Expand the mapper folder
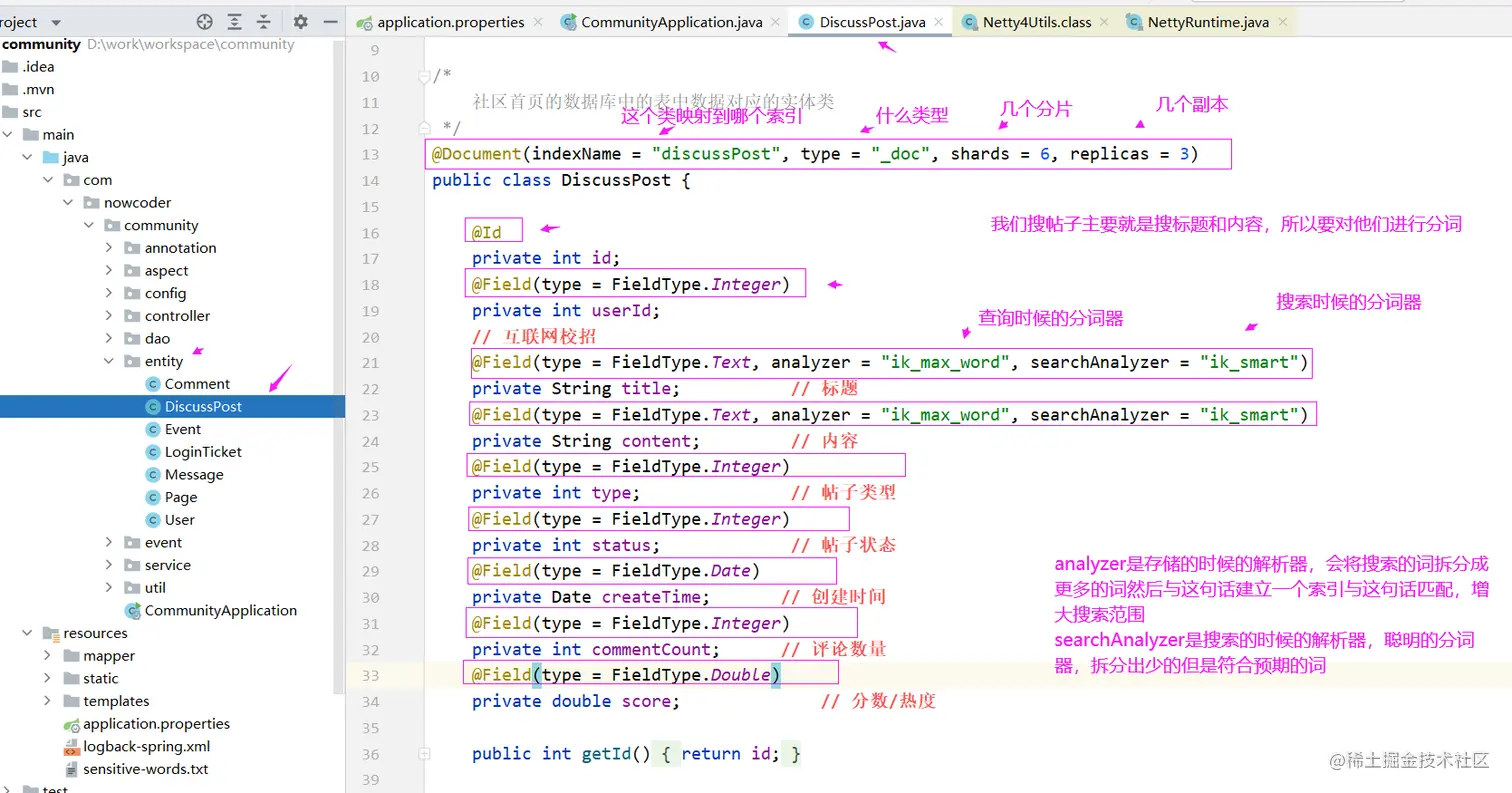The image size is (1512, 793). click(48, 656)
